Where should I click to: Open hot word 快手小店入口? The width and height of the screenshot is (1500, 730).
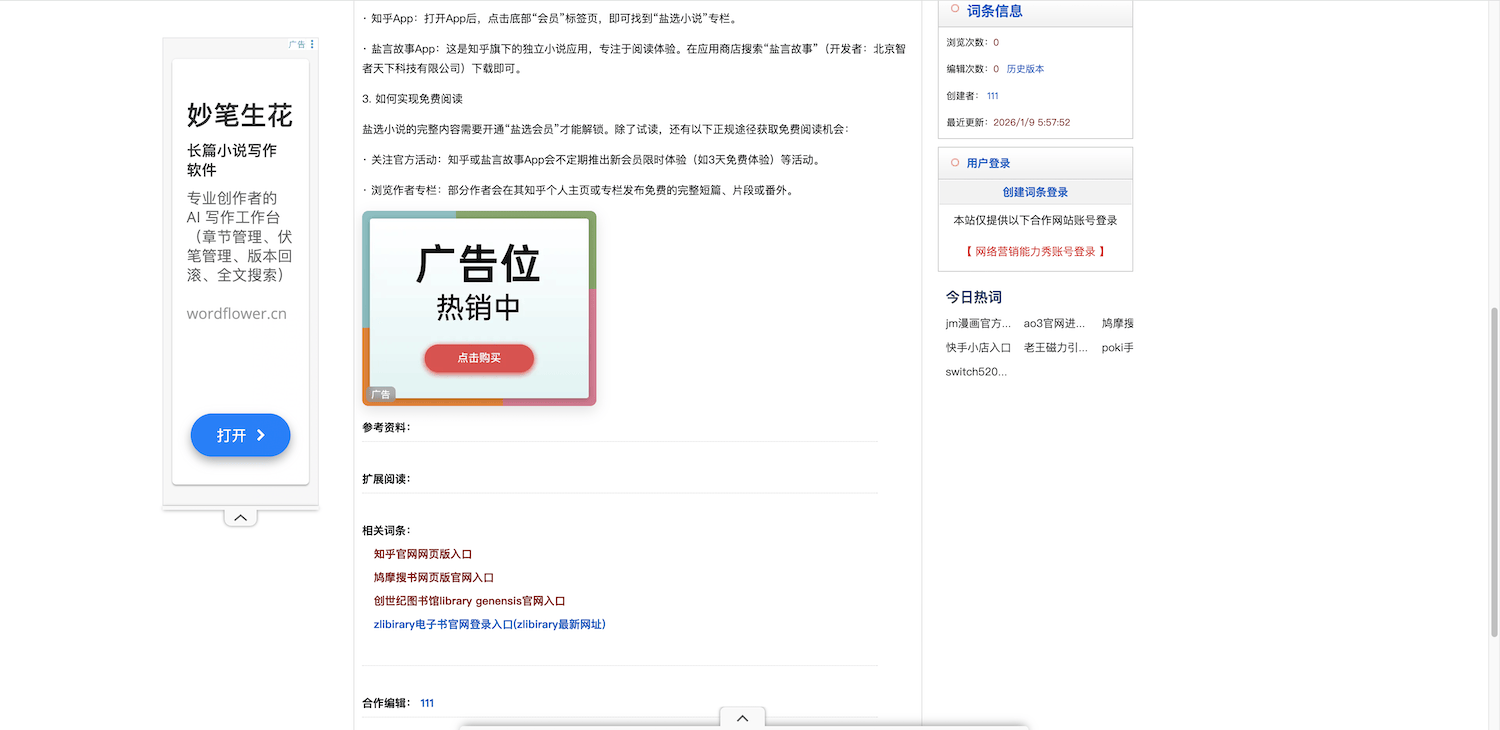pos(978,348)
